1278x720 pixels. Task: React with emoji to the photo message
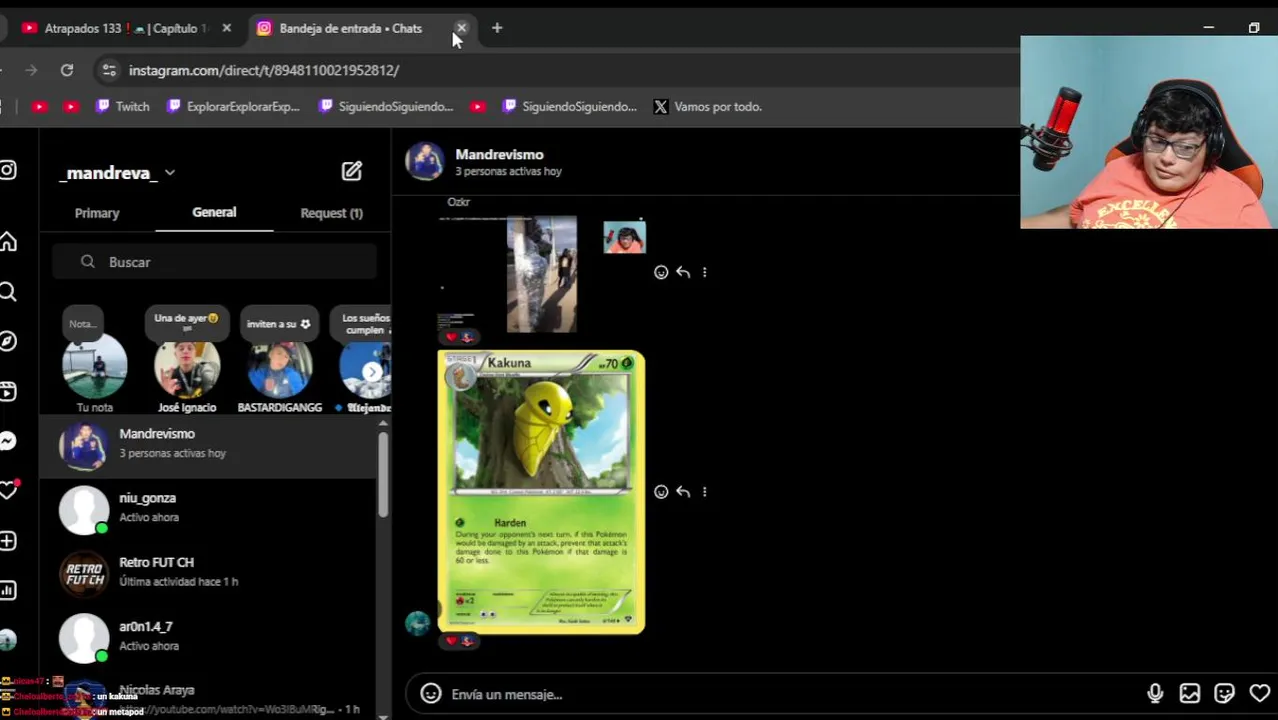[661, 272]
